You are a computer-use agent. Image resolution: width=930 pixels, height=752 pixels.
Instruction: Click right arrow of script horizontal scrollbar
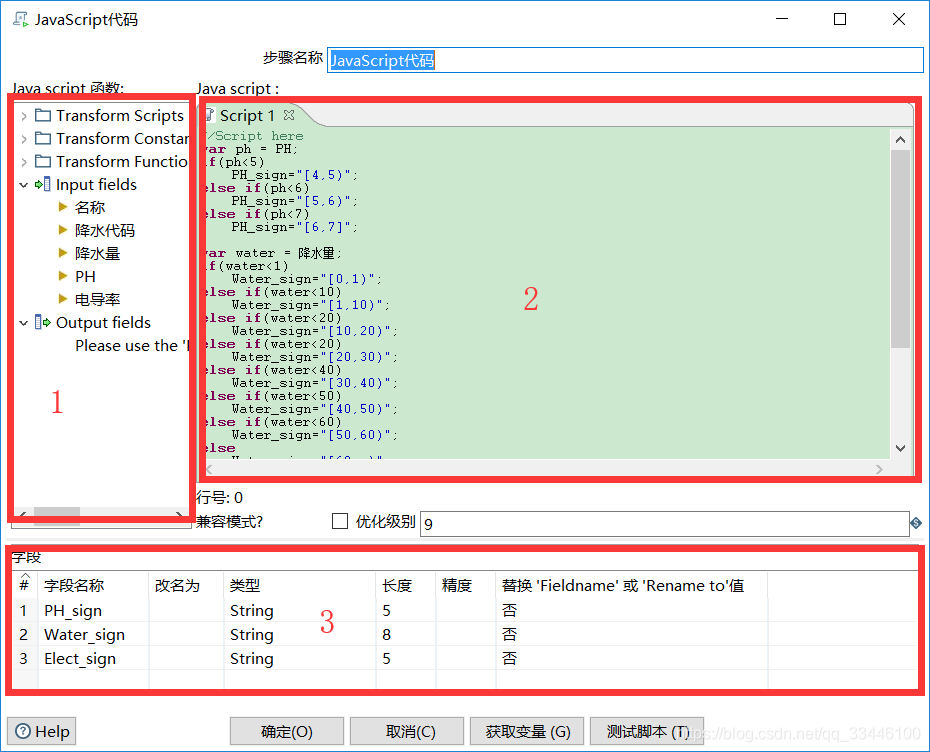[x=879, y=469]
